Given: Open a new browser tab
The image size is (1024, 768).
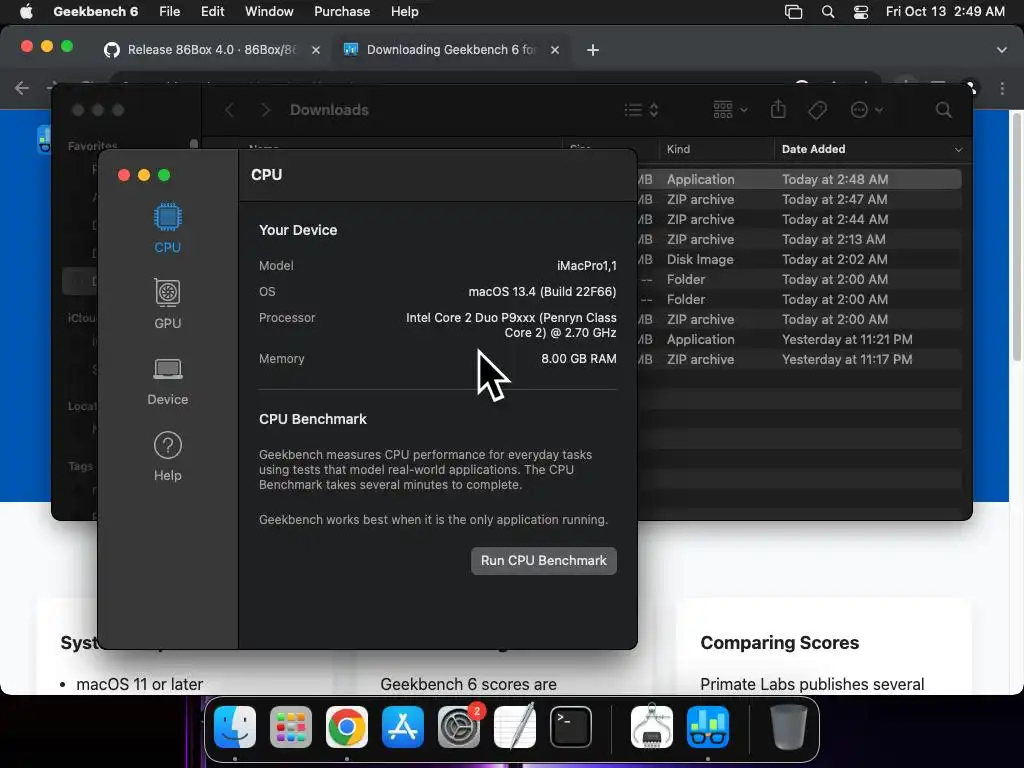Looking at the screenshot, I should tap(592, 50).
